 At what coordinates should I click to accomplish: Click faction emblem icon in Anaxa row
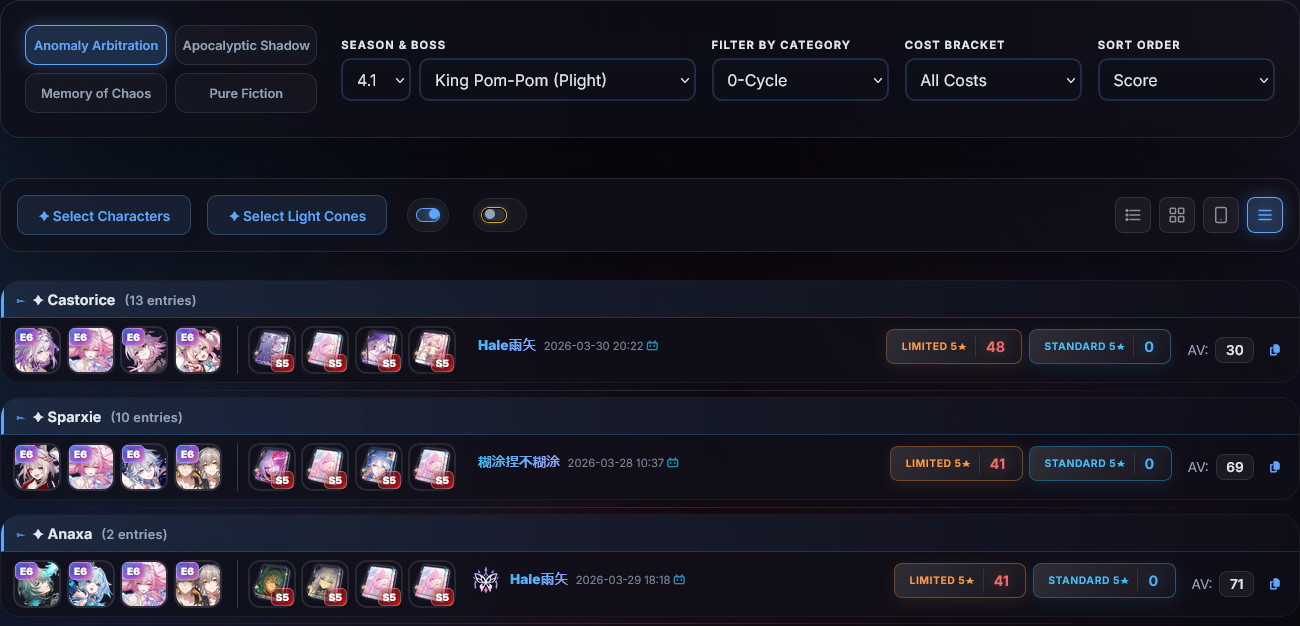(x=485, y=580)
